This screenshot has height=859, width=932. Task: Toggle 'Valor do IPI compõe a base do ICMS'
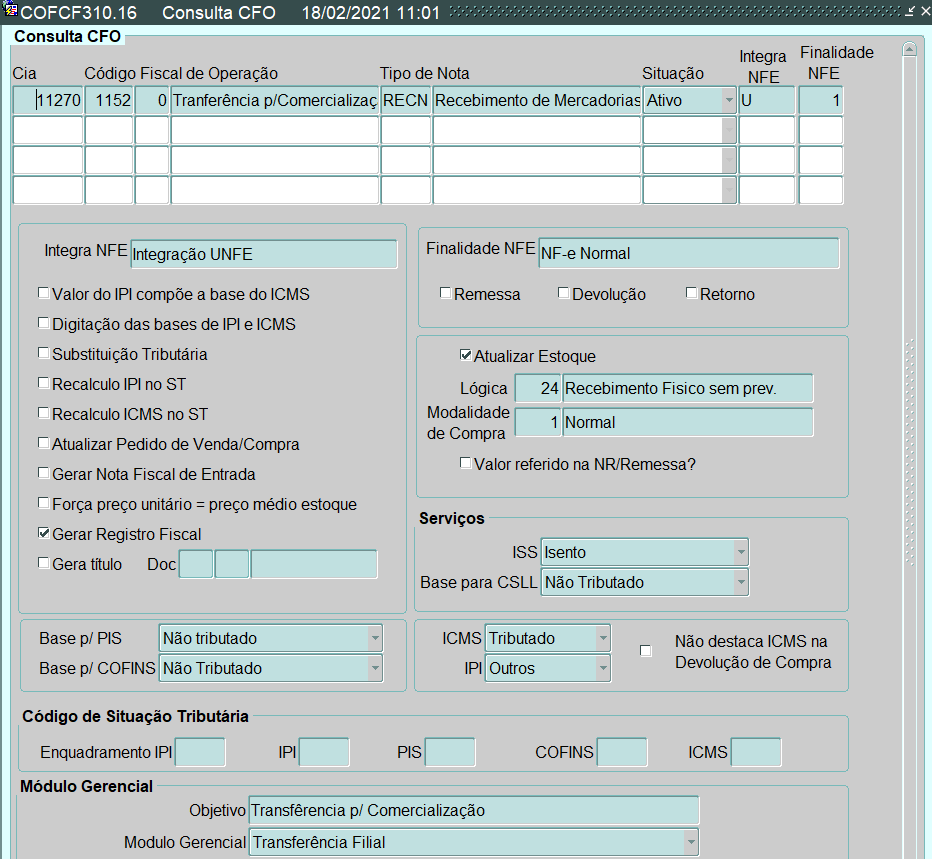pyautogui.click(x=43, y=293)
